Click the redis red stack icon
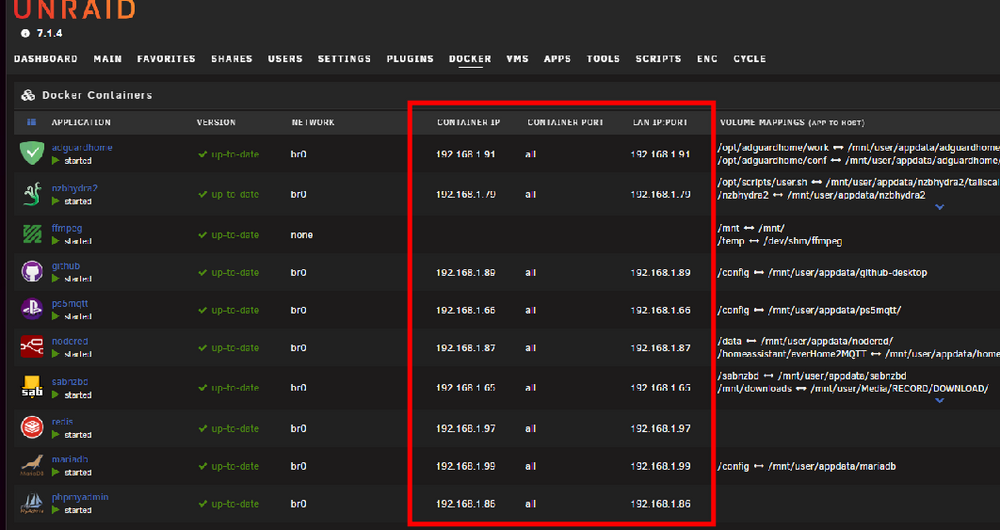1000x530 pixels. [x=32, y=427]
